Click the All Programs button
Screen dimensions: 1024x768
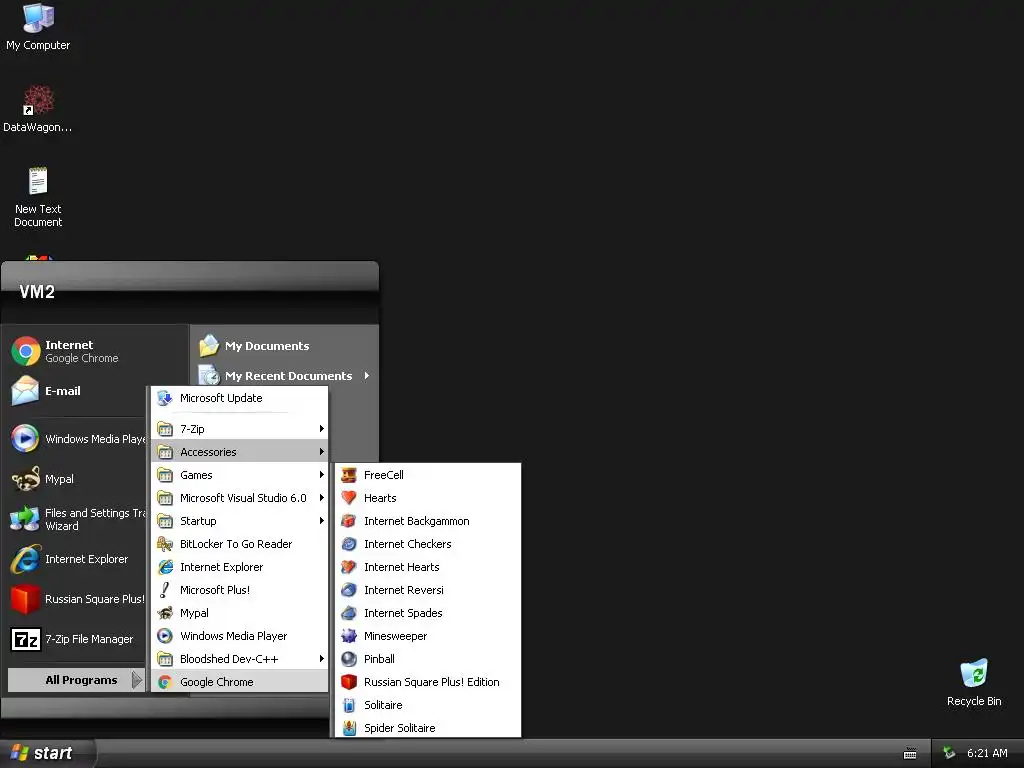click(x=76, y=680)
